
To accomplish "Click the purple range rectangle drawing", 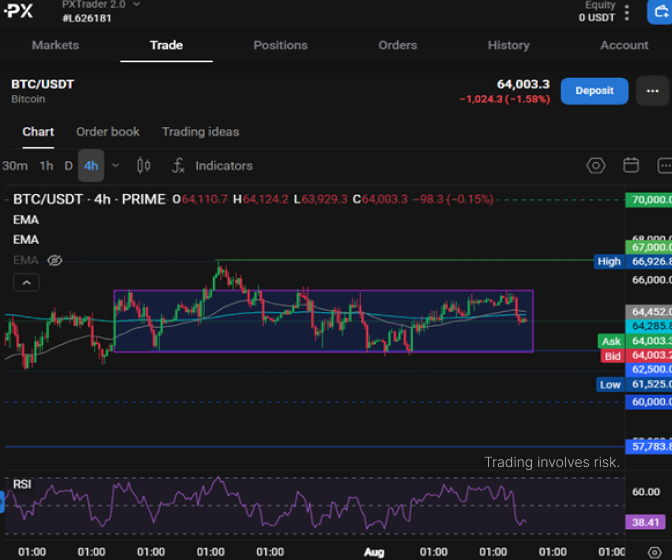I will [x=324, y=321].
